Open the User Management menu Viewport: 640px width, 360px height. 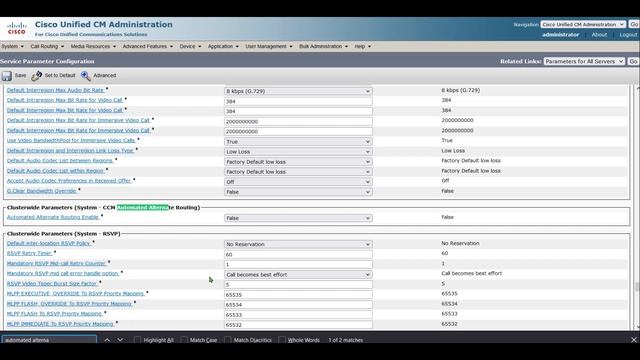click(269, 47)
